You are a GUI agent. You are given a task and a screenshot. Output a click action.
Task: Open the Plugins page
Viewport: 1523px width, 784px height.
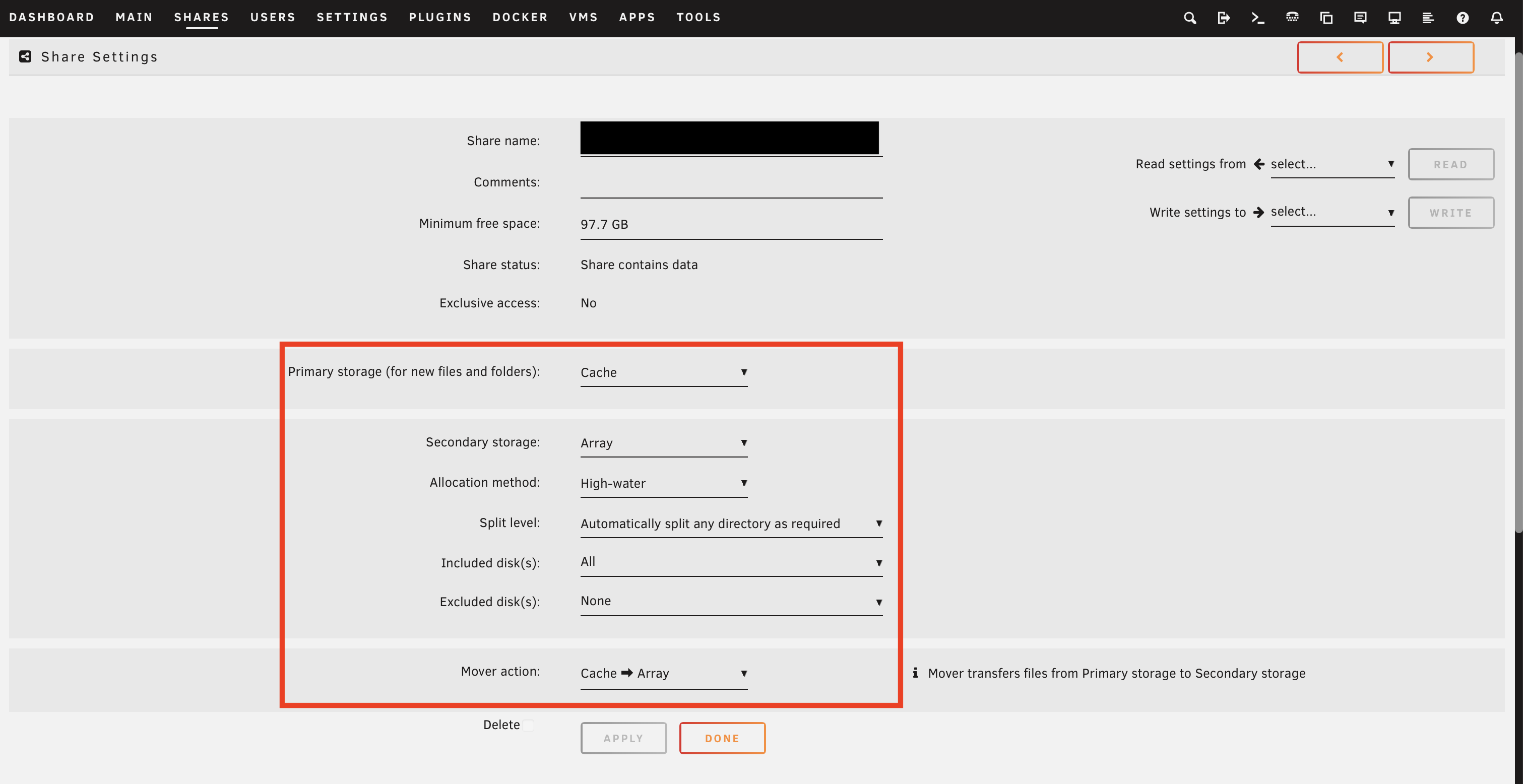[440, 17]
